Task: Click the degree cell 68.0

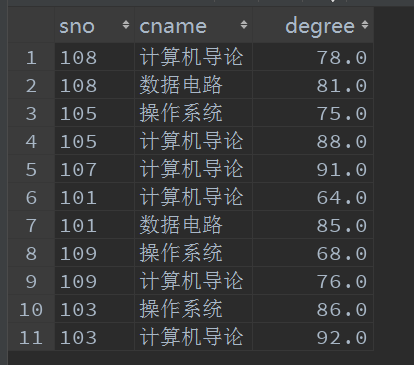Action: pyautogui.click(x=313, y=253)
